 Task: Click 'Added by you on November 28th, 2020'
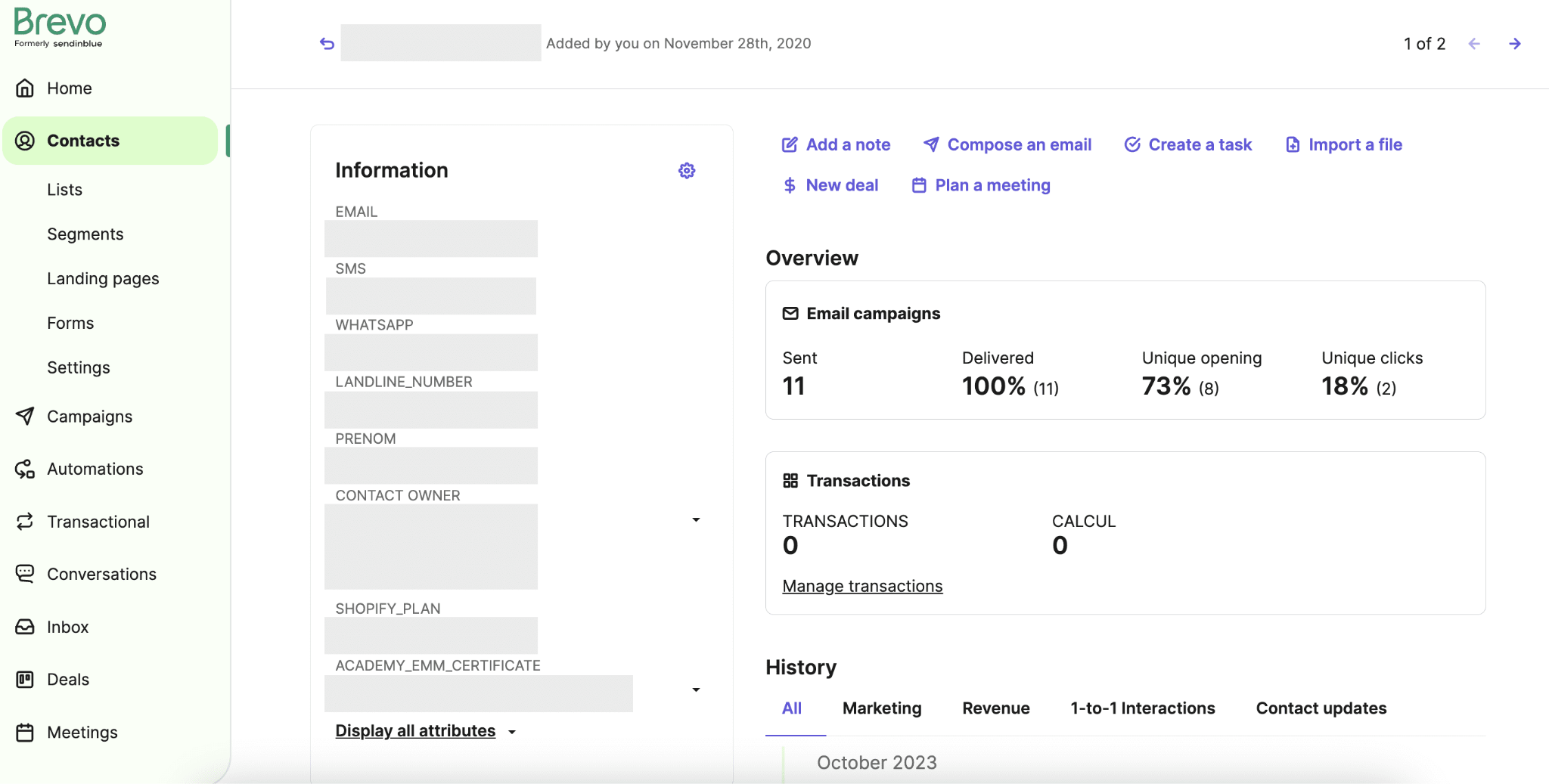click(678, 44)
